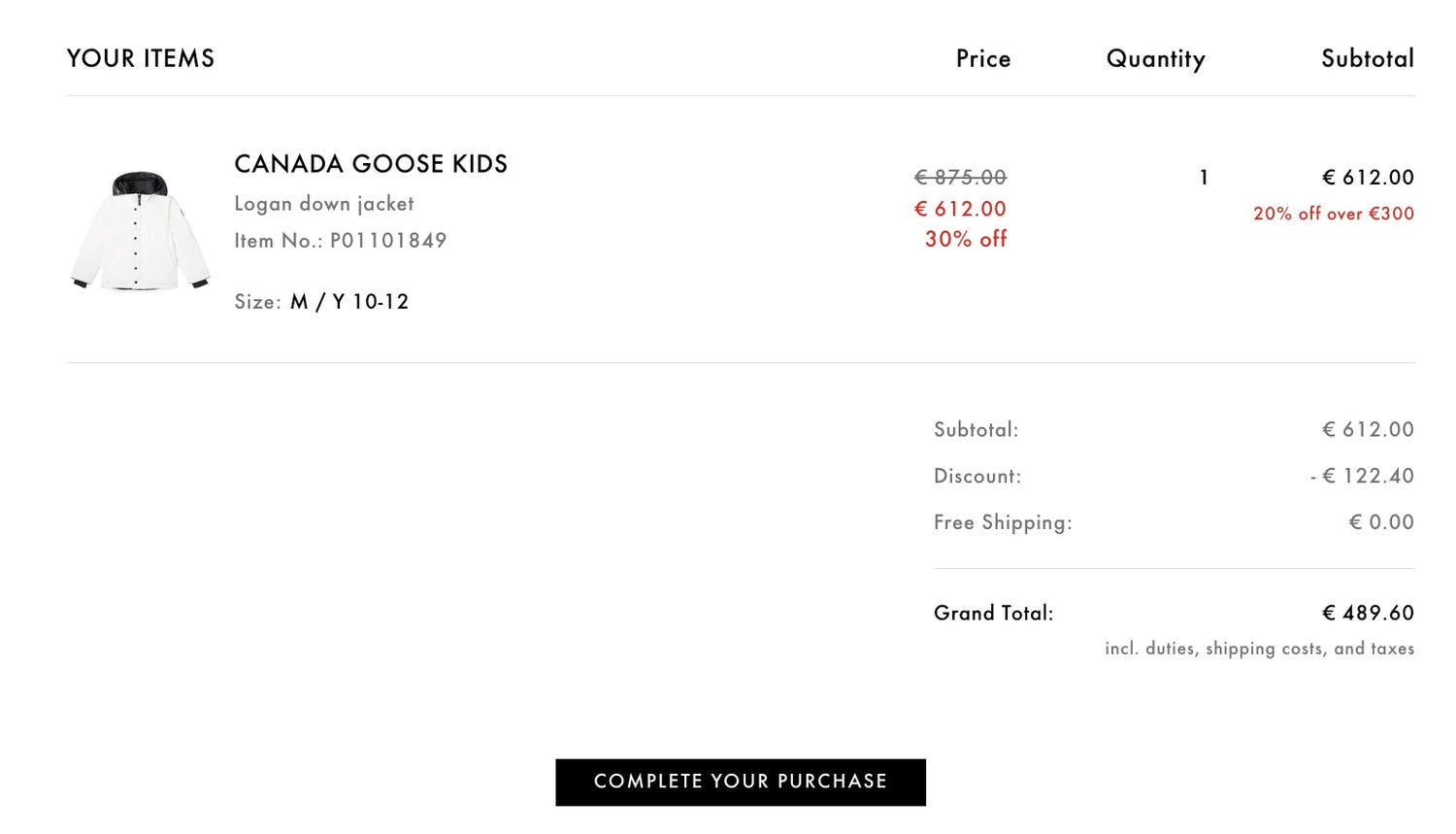Click the Discount amount - € 122.40

1362,476
